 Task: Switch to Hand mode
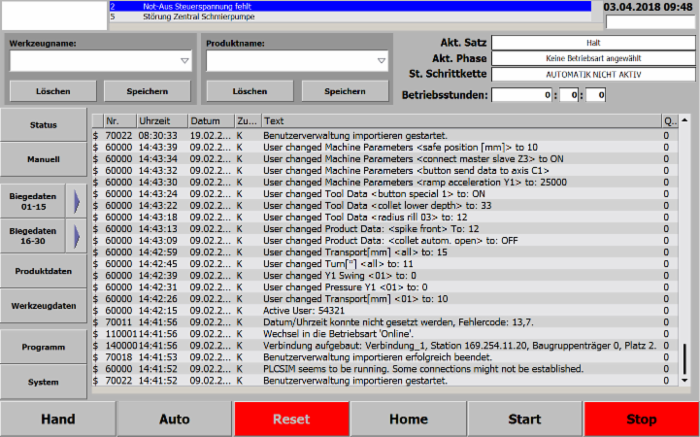pyautogui.click(x=57, y=419)
